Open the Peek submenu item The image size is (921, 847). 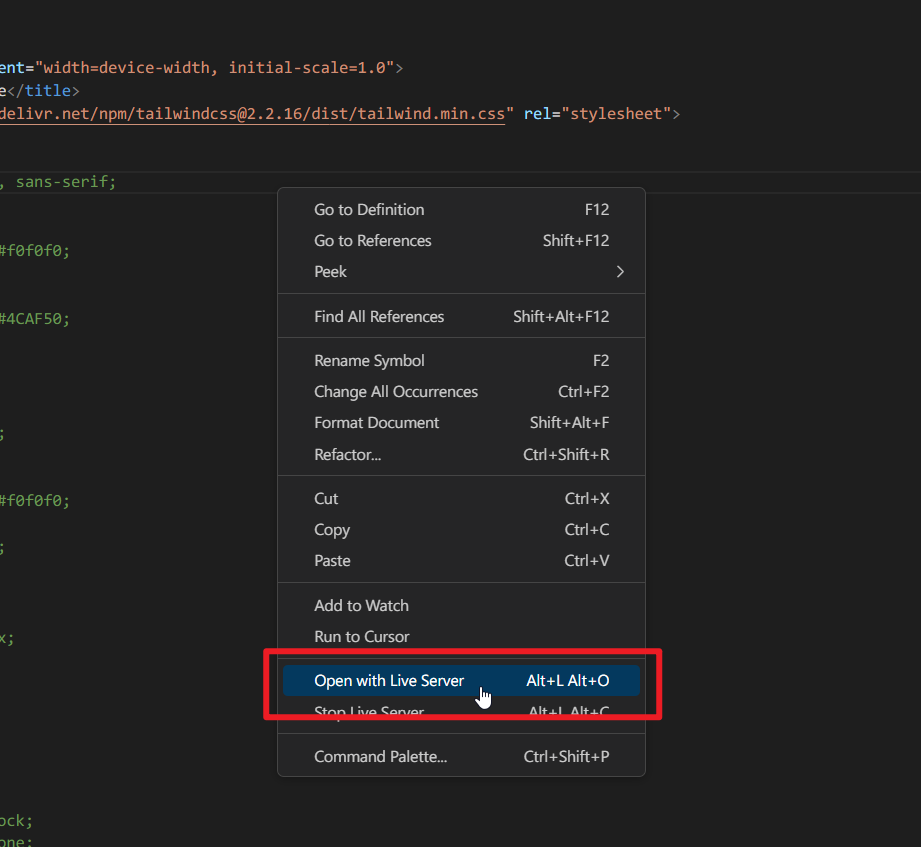[x=331, y=272]
